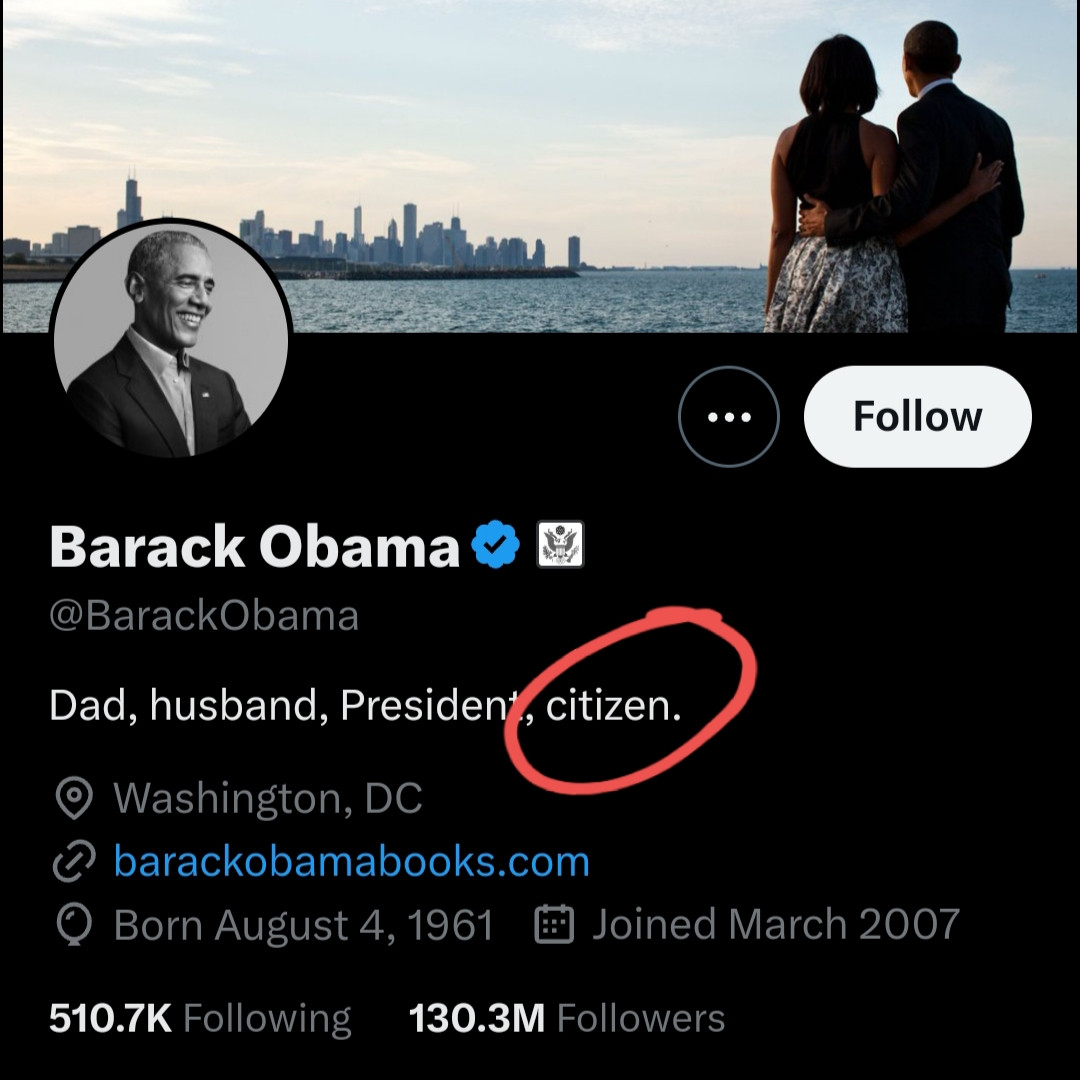1080x1080 pixels.
Task: Open the barackobamabooks.com link
Action: click(x=352, y=862)
